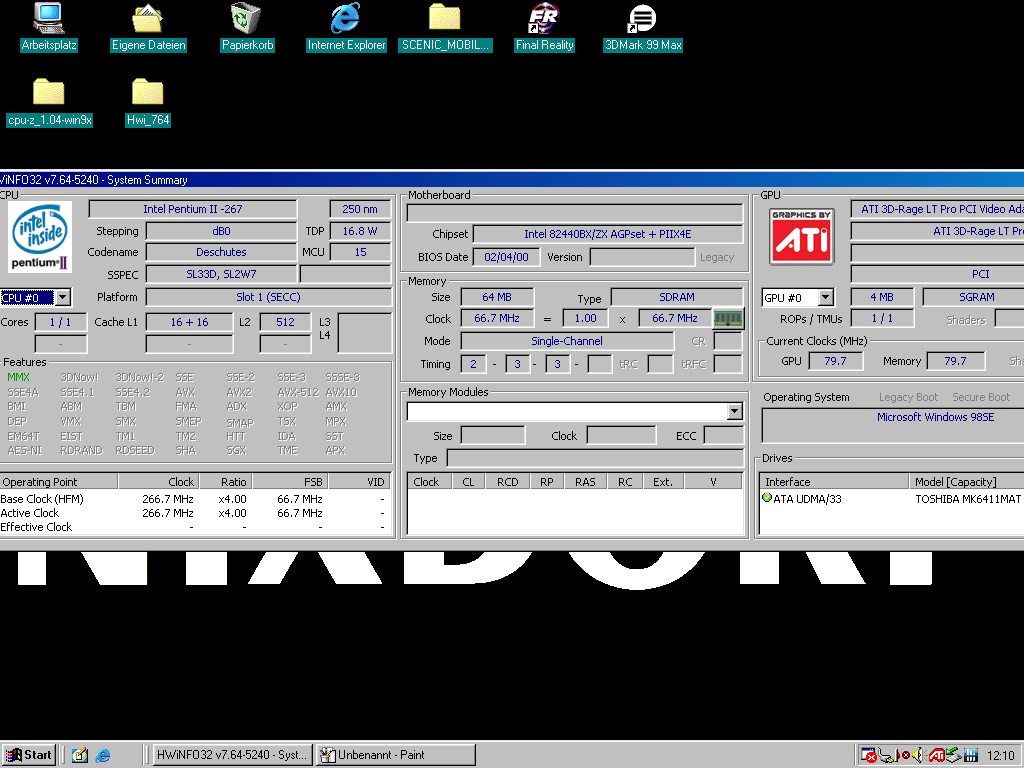This screenshot has height=768, width=1024.
Task: Open the Start menu
Action: coord(28,755)
